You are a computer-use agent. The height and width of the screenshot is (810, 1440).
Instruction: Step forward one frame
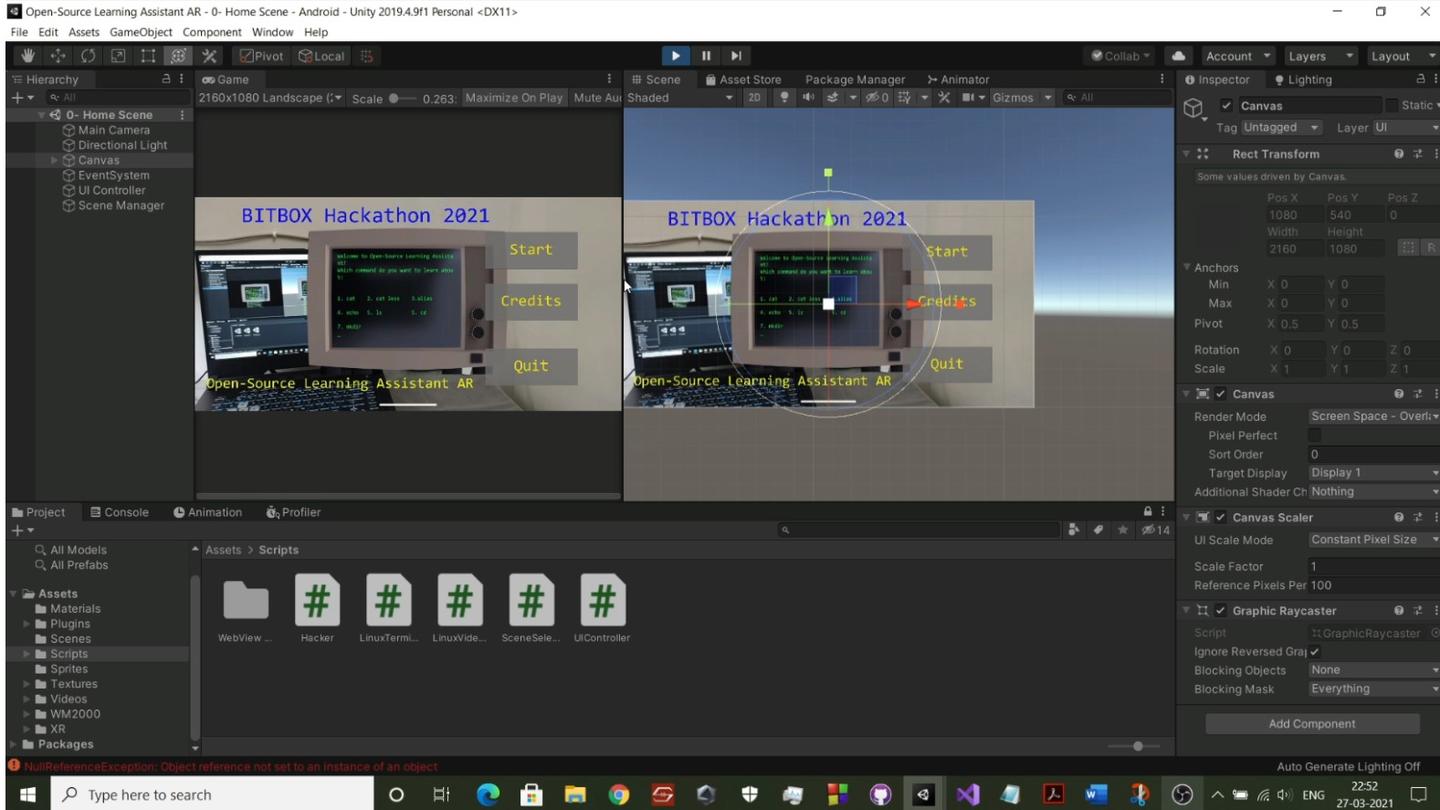(x=736, y=56)
